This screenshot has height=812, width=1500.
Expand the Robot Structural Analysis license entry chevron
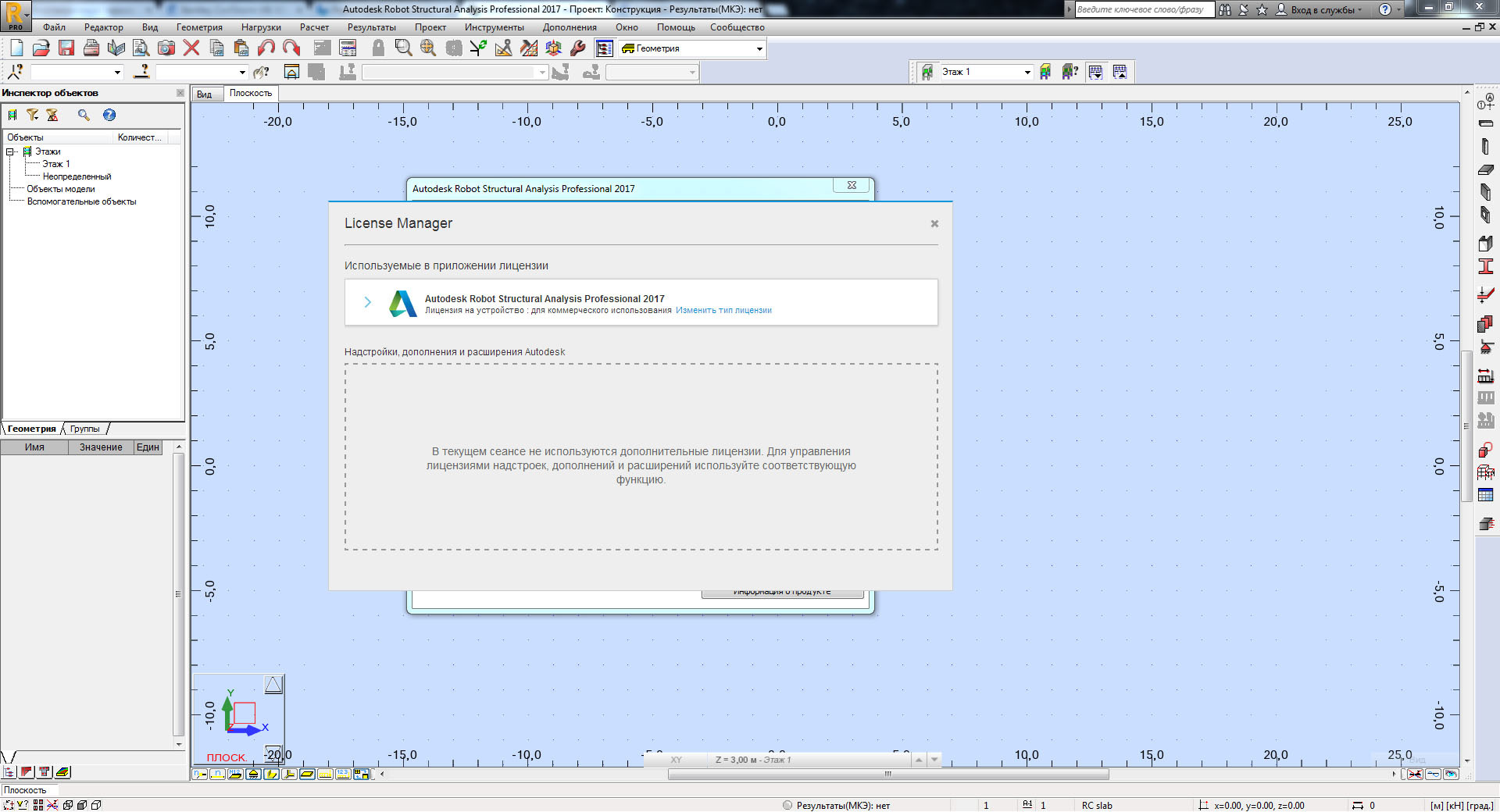(368, 302)
